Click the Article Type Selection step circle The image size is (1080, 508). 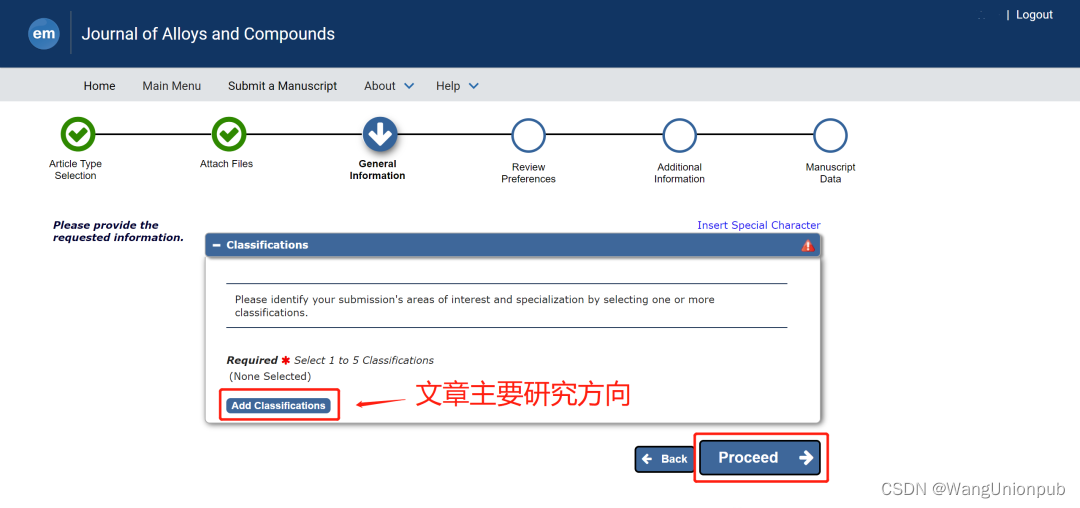(x=78, y=134)
